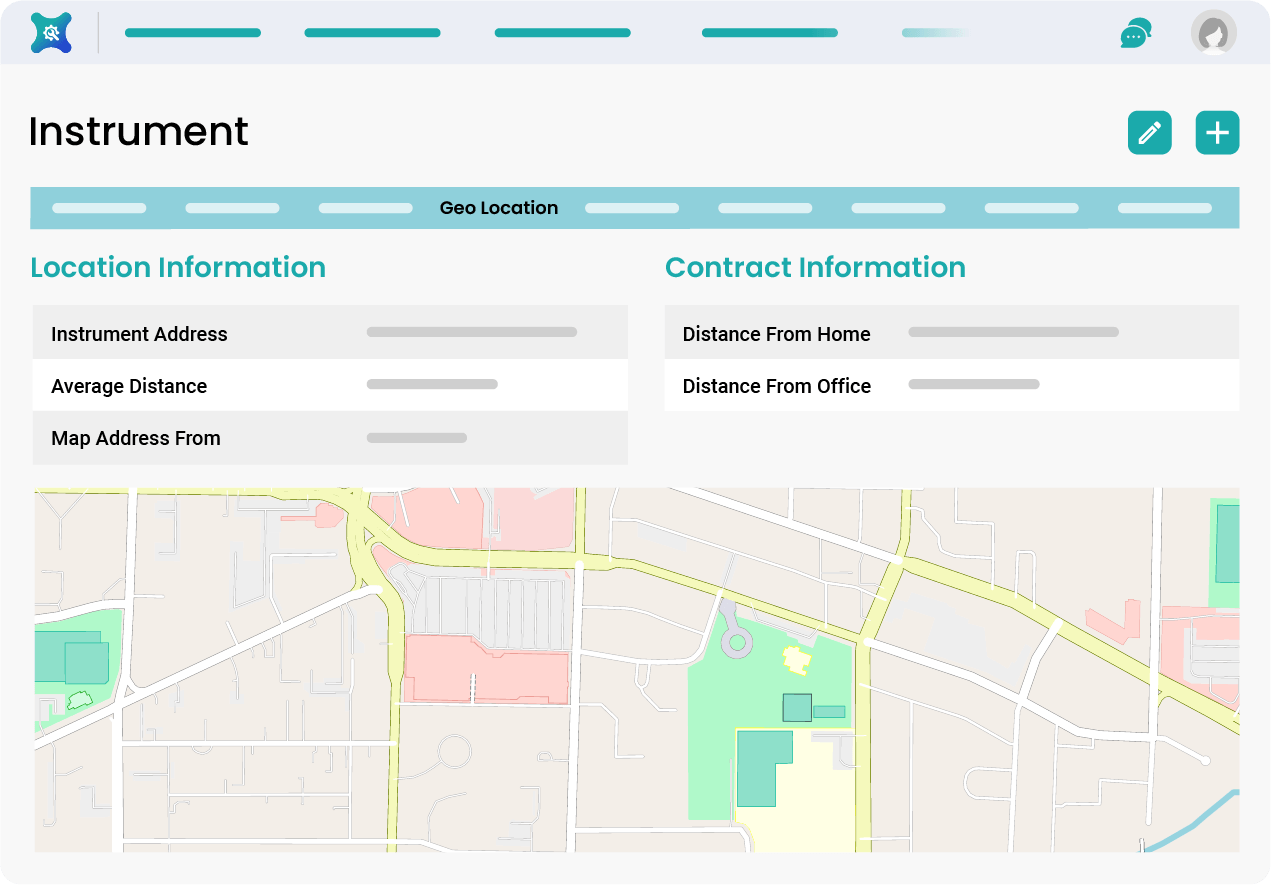Viewport: 1271px width, 885px height.
Task: Click the Distance From Home value field
Action: (1013, 332)
